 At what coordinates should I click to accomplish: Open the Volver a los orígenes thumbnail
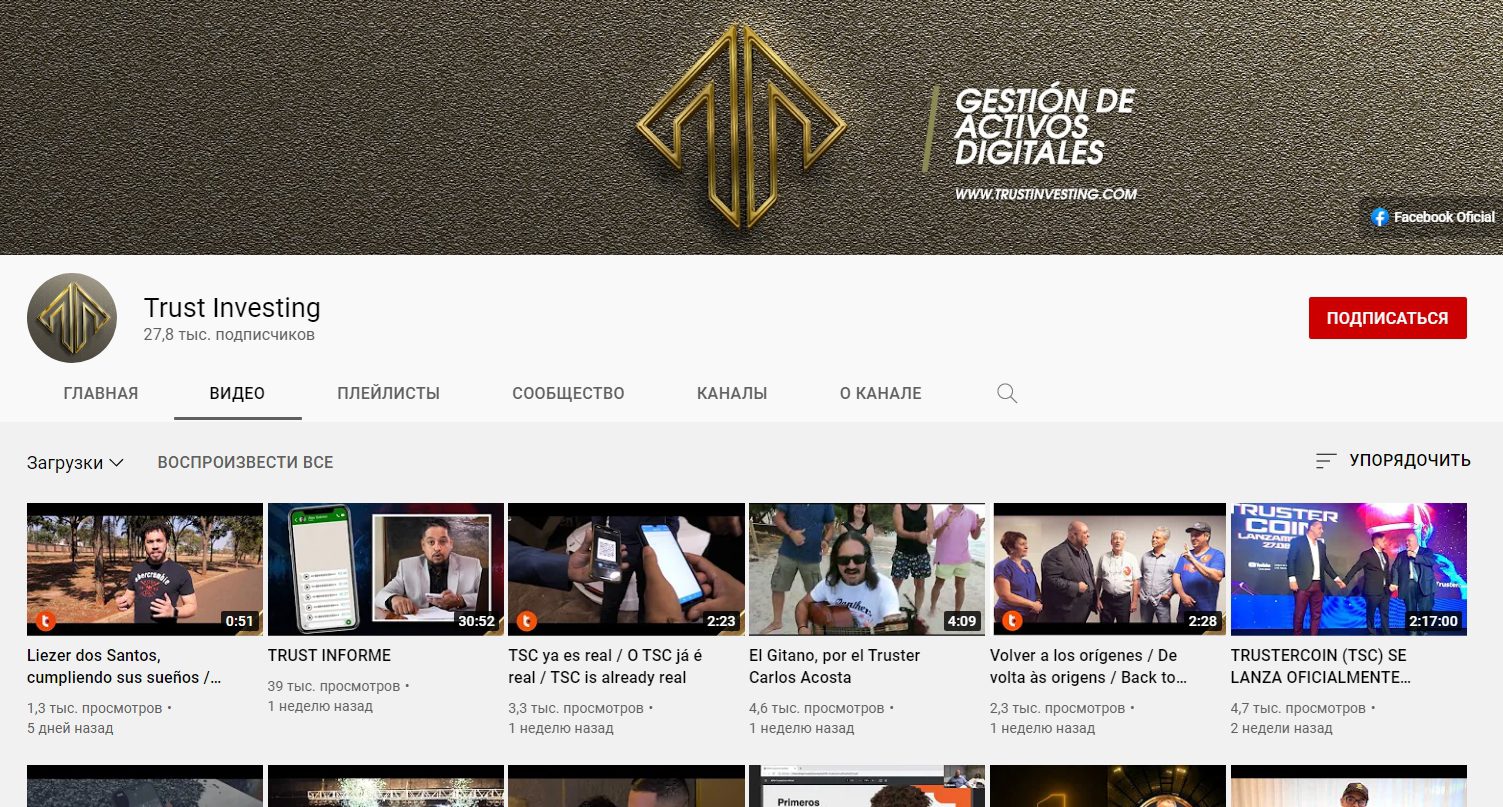click(1108, 569)
